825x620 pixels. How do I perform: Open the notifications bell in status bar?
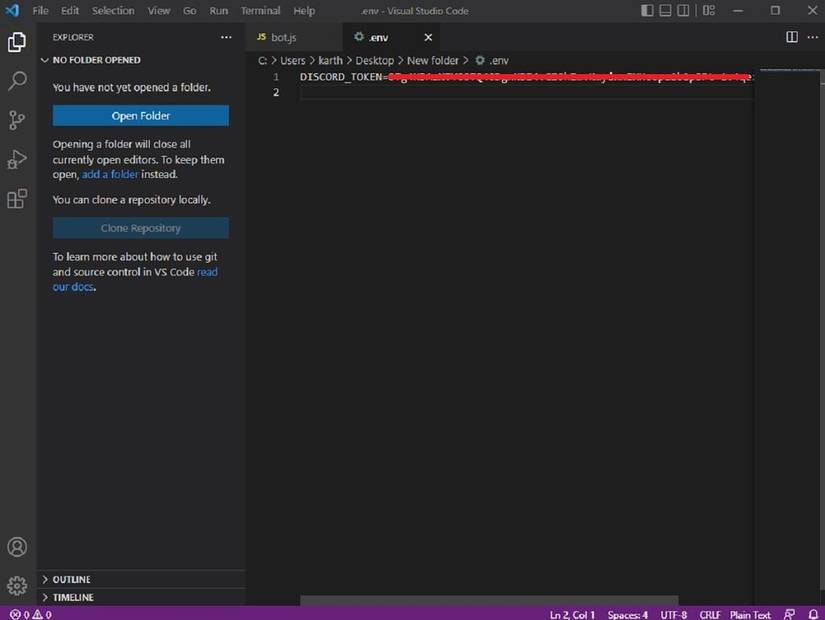click(812, 614)
